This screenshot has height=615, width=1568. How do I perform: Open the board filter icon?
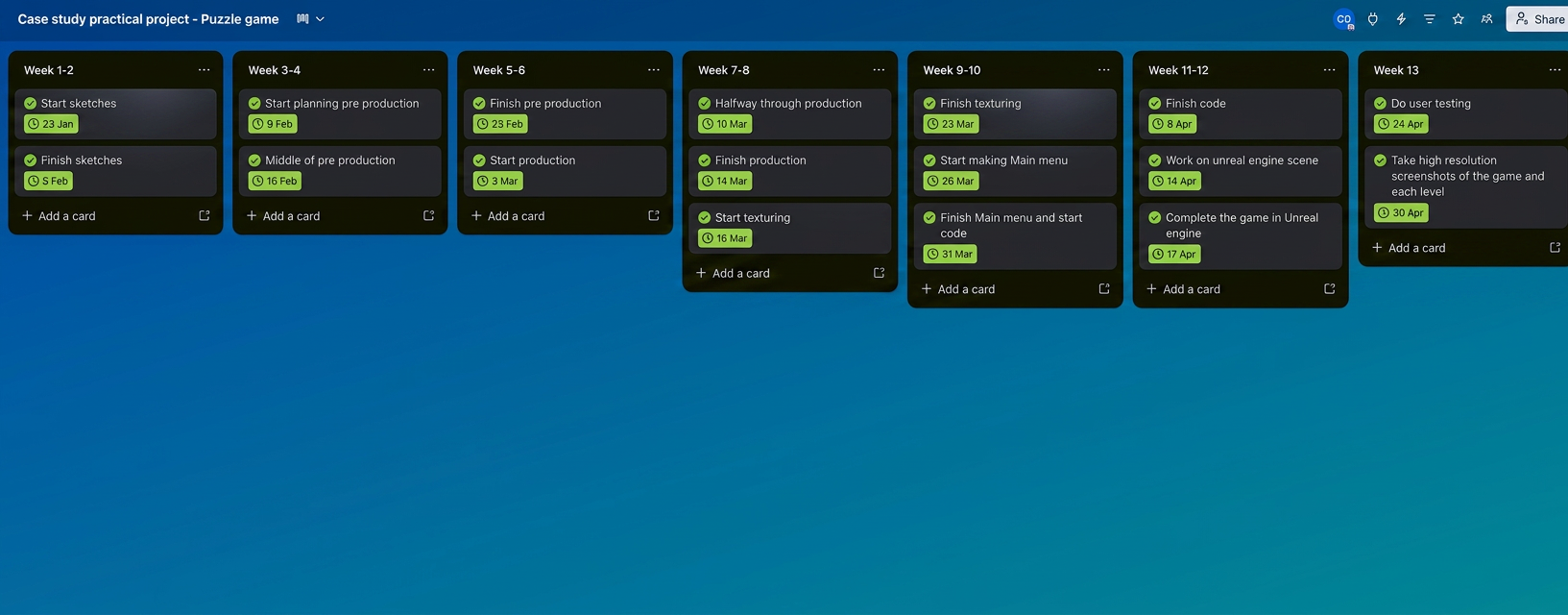tap(1430, 19)
